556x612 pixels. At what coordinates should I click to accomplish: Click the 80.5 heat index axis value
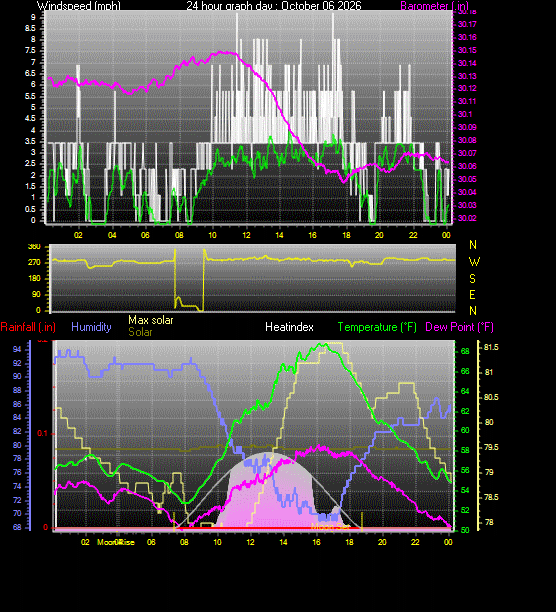click(491, 397)
